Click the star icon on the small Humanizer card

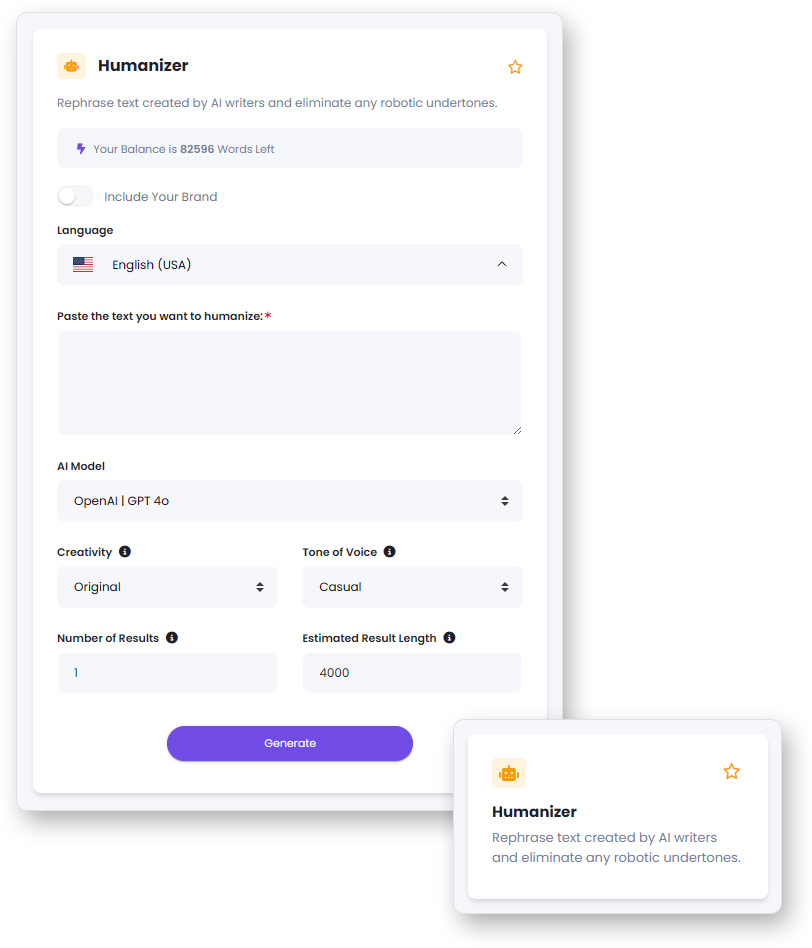(731, 772)
